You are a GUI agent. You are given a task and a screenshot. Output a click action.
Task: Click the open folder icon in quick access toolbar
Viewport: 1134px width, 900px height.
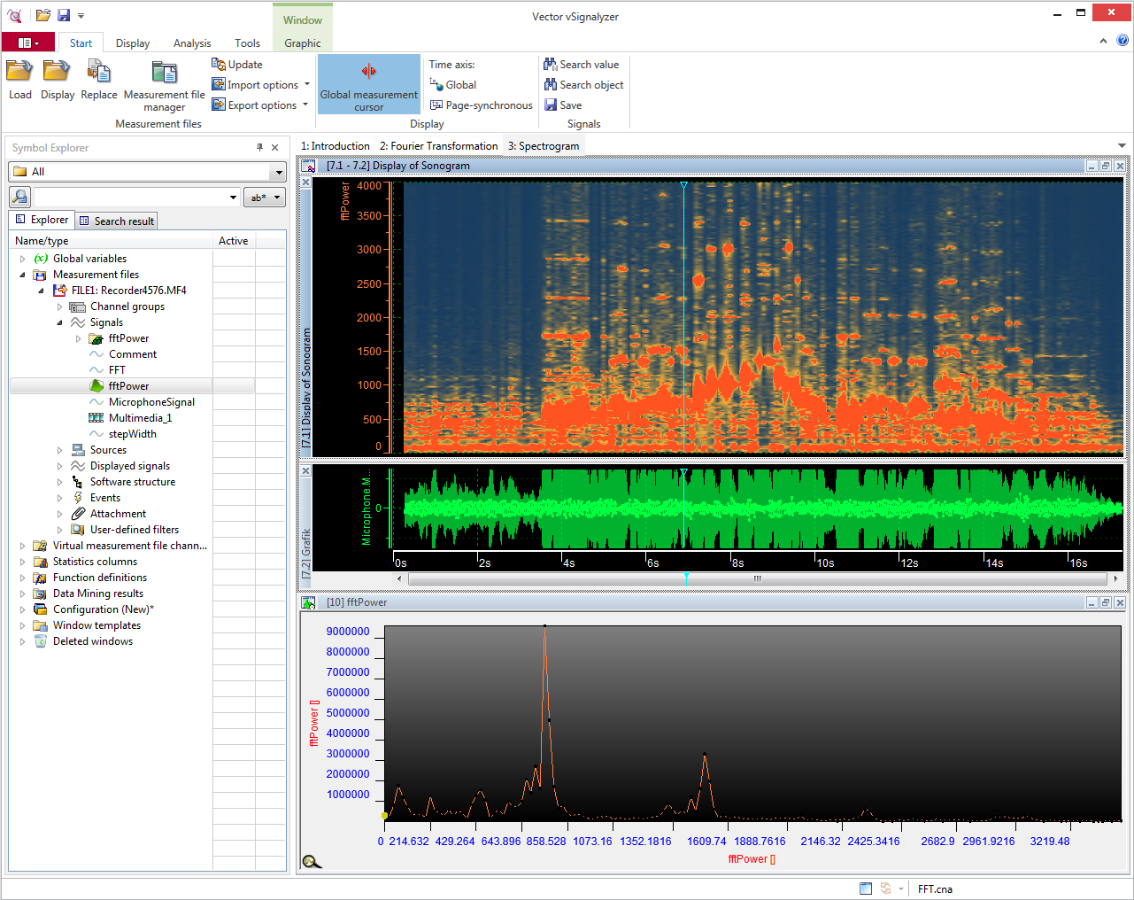(x=43, y=15)
